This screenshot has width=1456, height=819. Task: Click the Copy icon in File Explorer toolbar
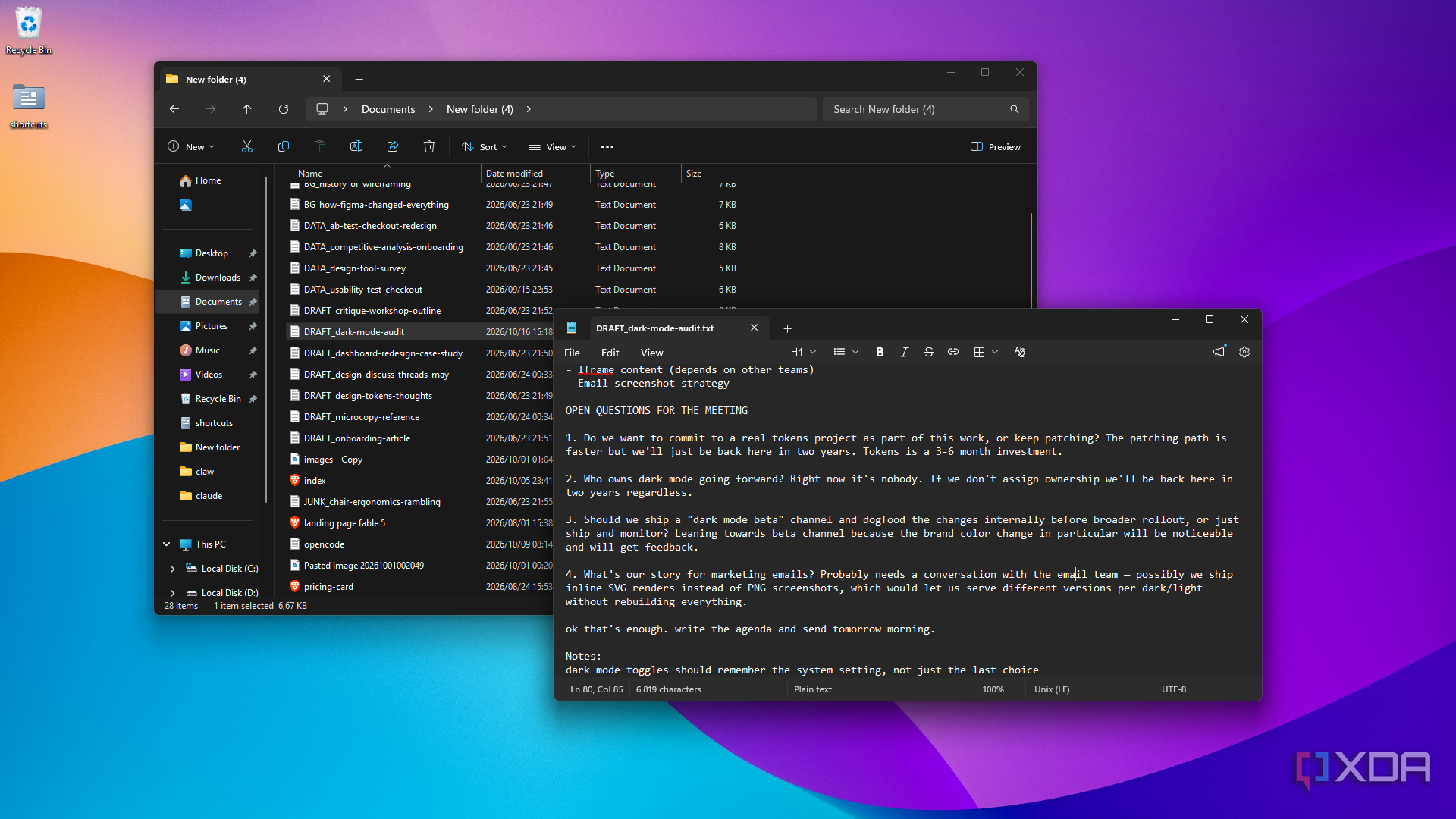284,147
